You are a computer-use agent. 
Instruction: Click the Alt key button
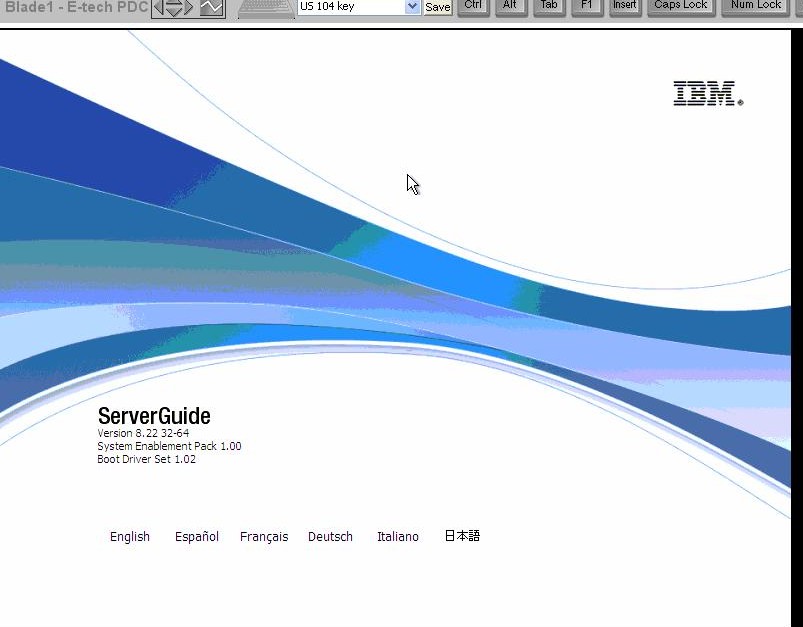point(510,7)
